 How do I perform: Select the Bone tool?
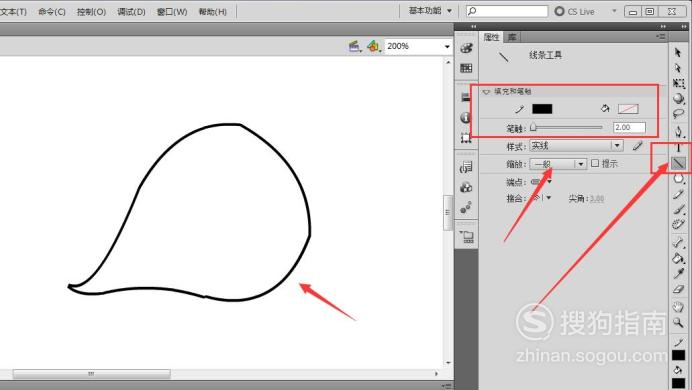[x=678, y=242]
